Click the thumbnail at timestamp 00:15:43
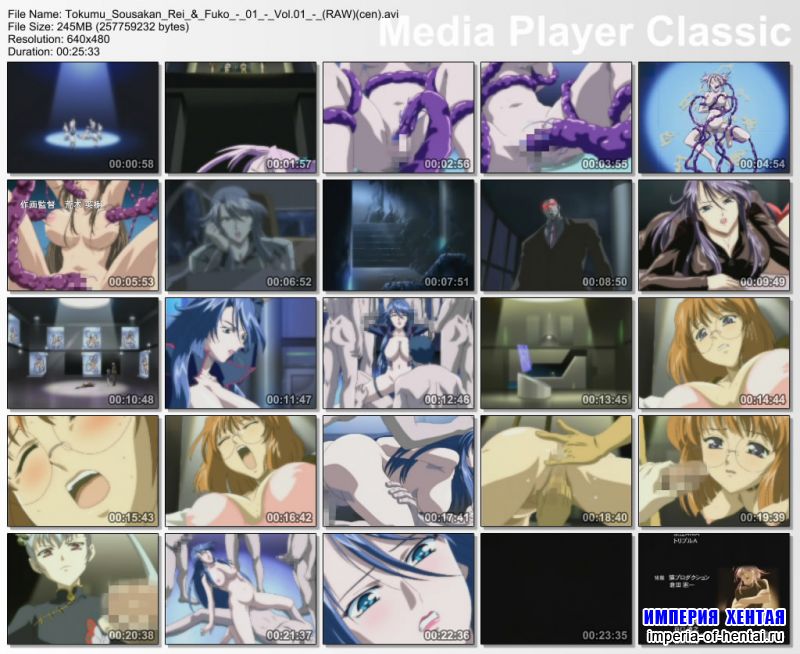This screenshot has width=800, height=654. [83, 471]
